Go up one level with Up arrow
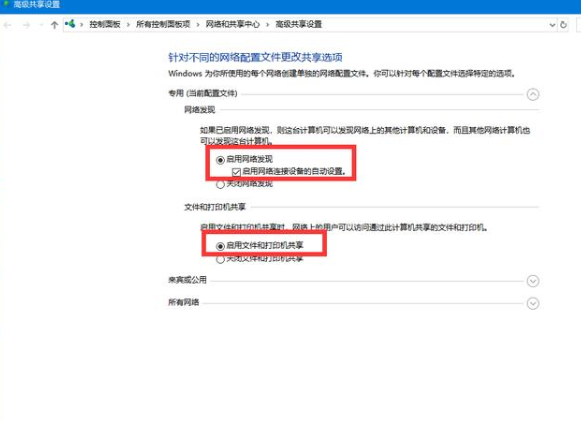This screenshot has height=421, width=581. (54, 25)
